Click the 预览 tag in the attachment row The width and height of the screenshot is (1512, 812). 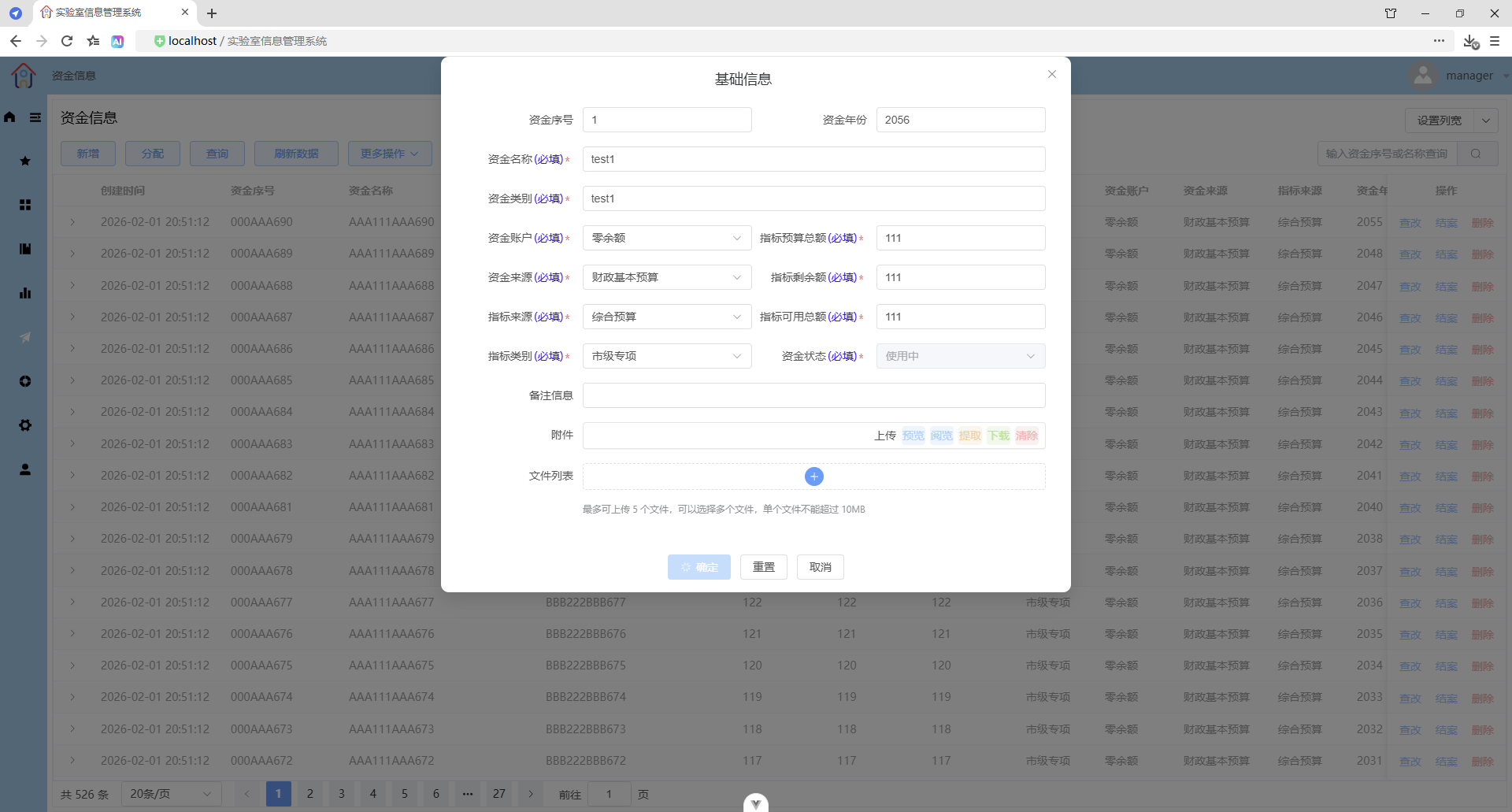pyautogui.click(x=913, y=436)
